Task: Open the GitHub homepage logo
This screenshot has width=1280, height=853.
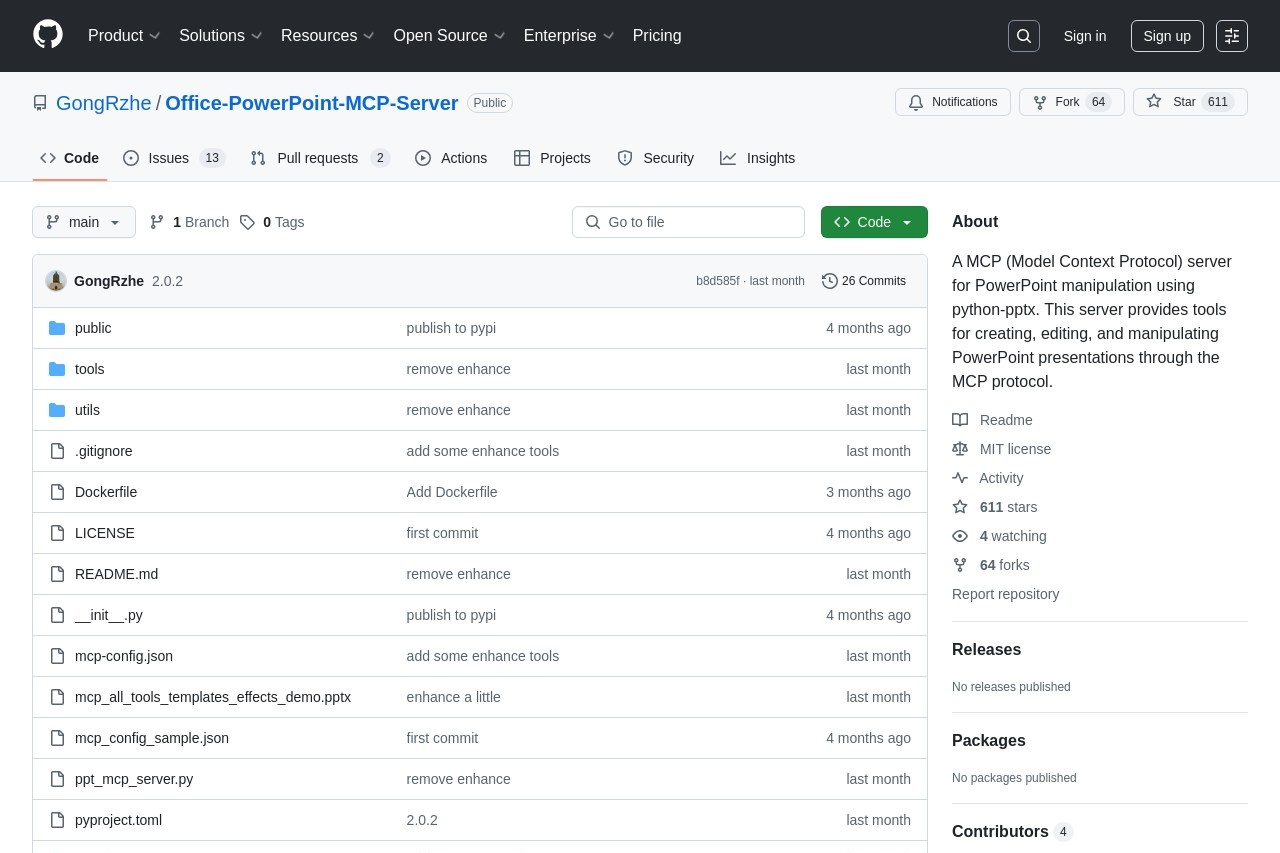Action: click(x=48, y=35)
